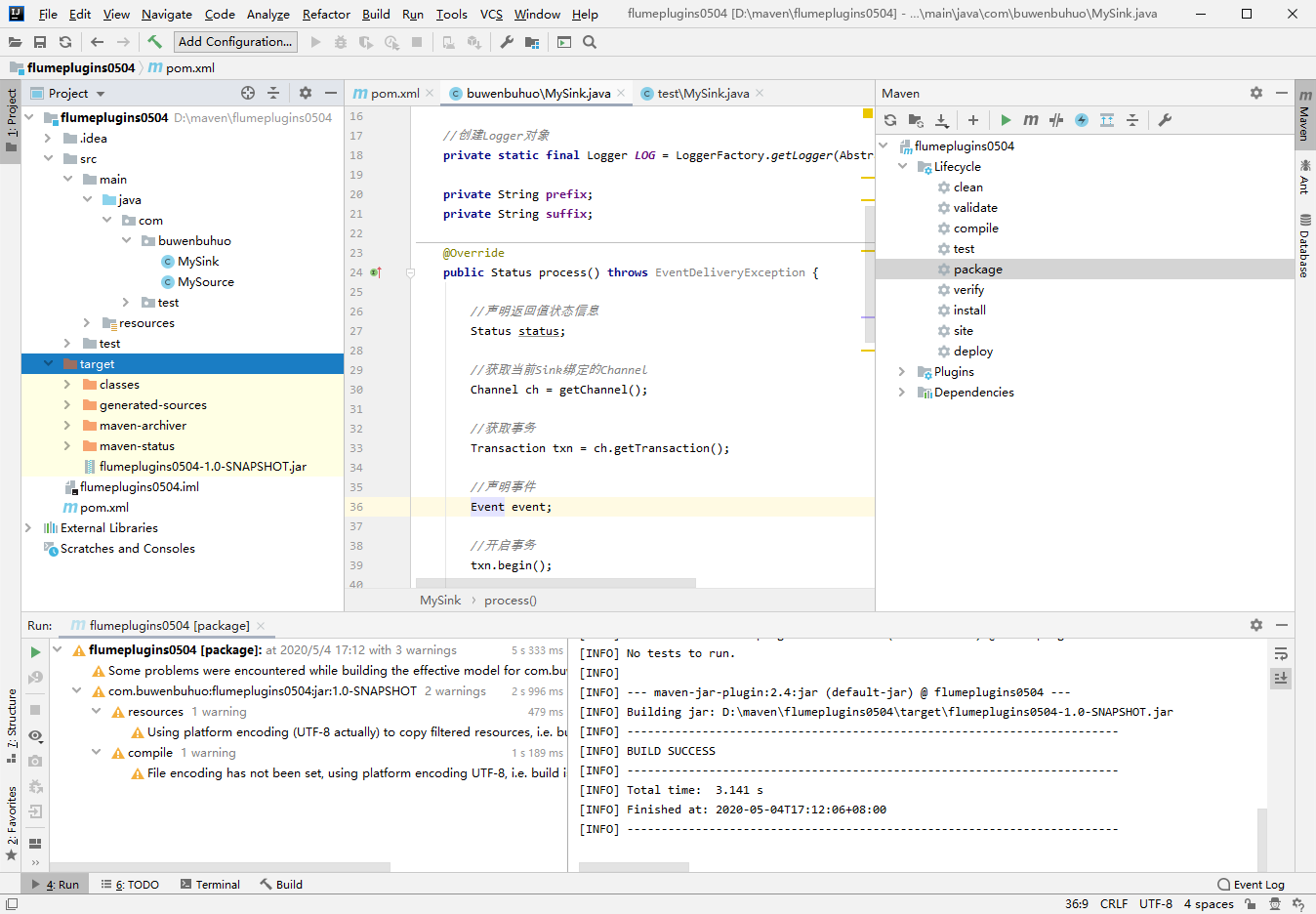
Task: Switch to the test\MySink.java tab
Action: pyautogui.click(x=702, y=94)
